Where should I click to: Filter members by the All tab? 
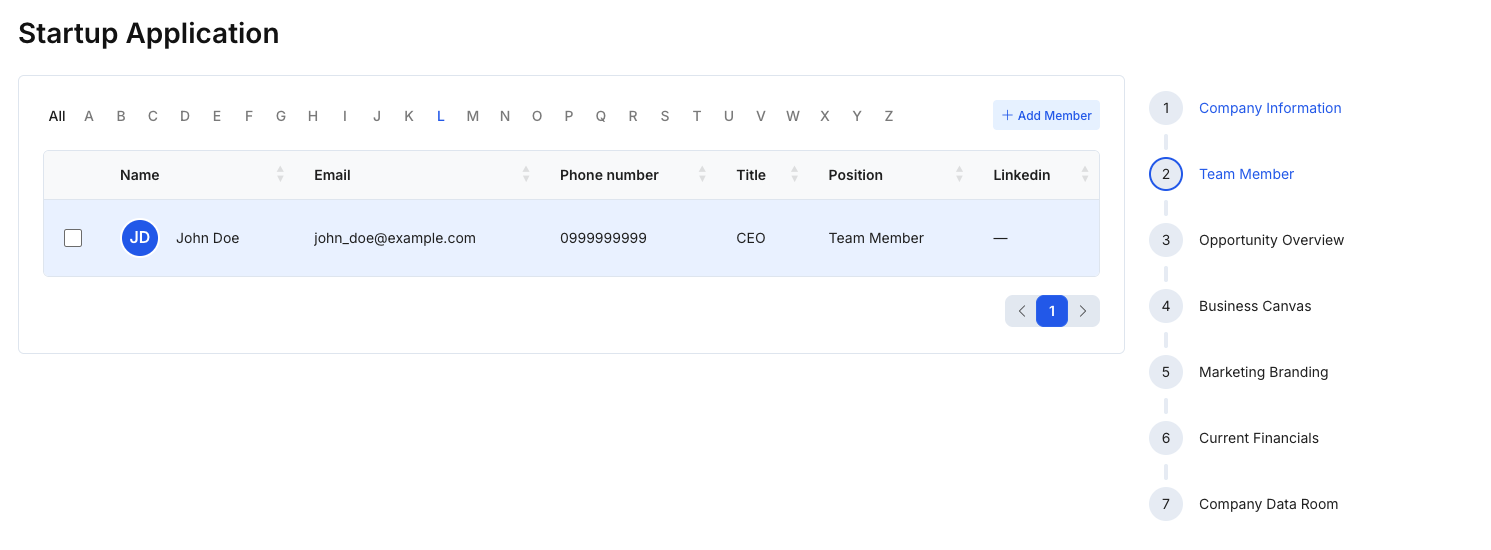tap(57, 116)
